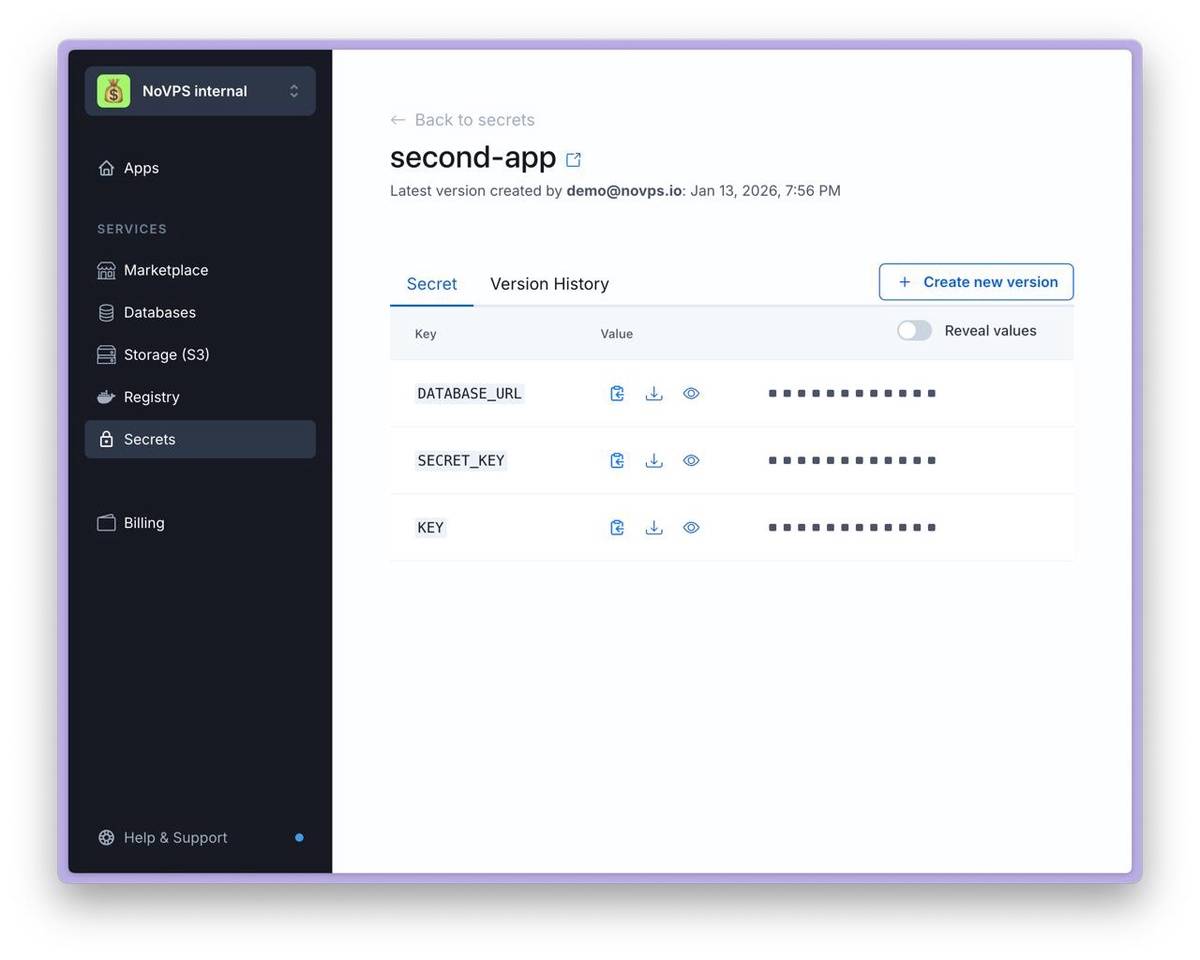
Task: Expand the NoVPS internal workspace switcher
Action: pyautogui.click(x=294, y=91)
